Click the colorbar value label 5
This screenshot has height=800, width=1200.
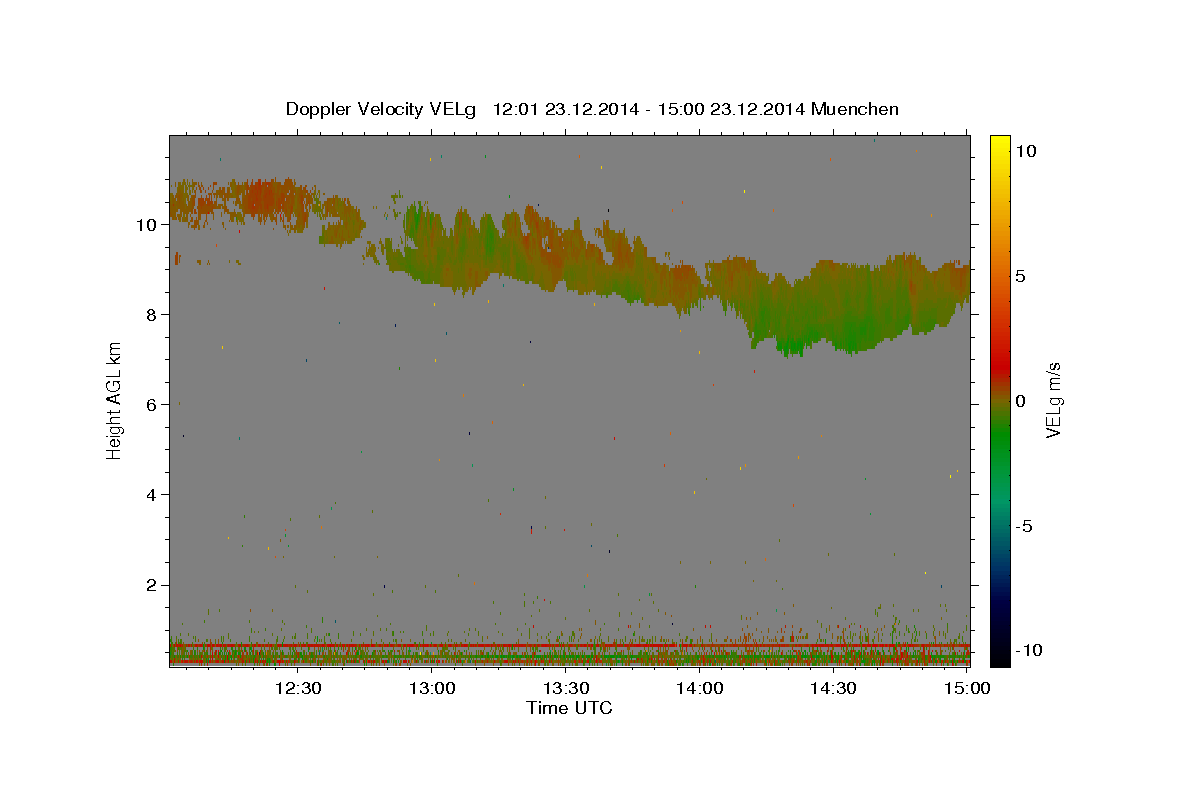point(1019,276)
